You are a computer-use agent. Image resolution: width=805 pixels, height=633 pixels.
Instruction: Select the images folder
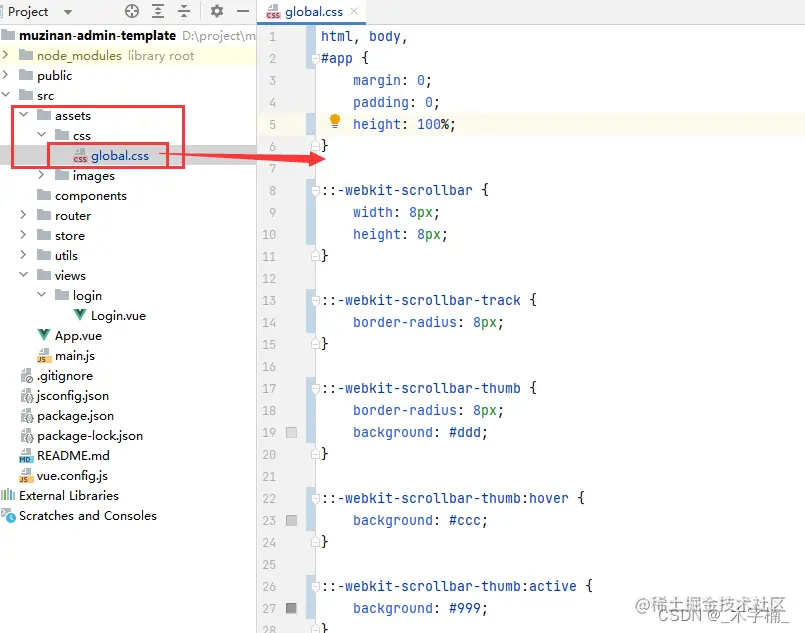click(93, 176)
